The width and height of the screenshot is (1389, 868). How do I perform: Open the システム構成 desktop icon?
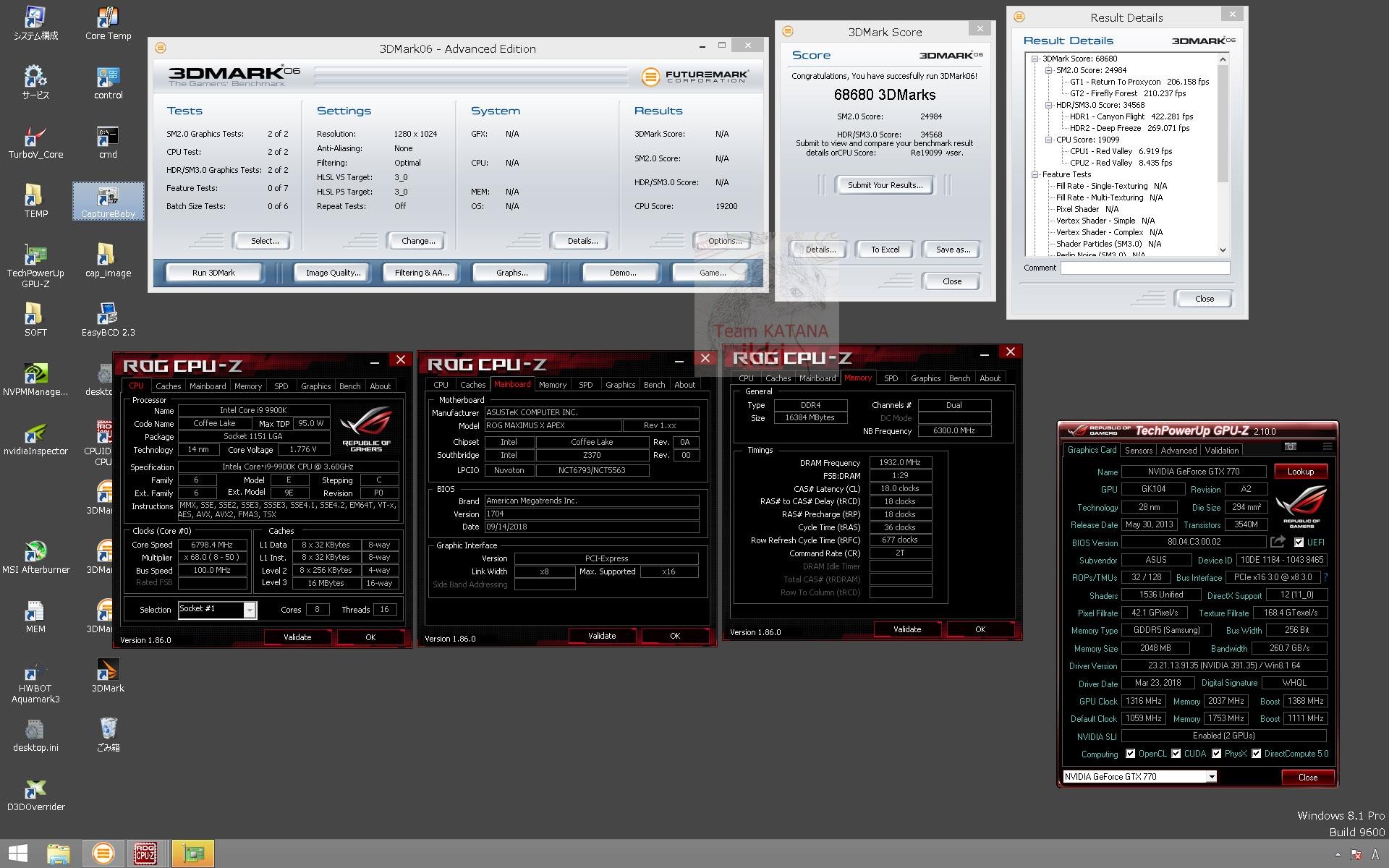tap(35, 24)
